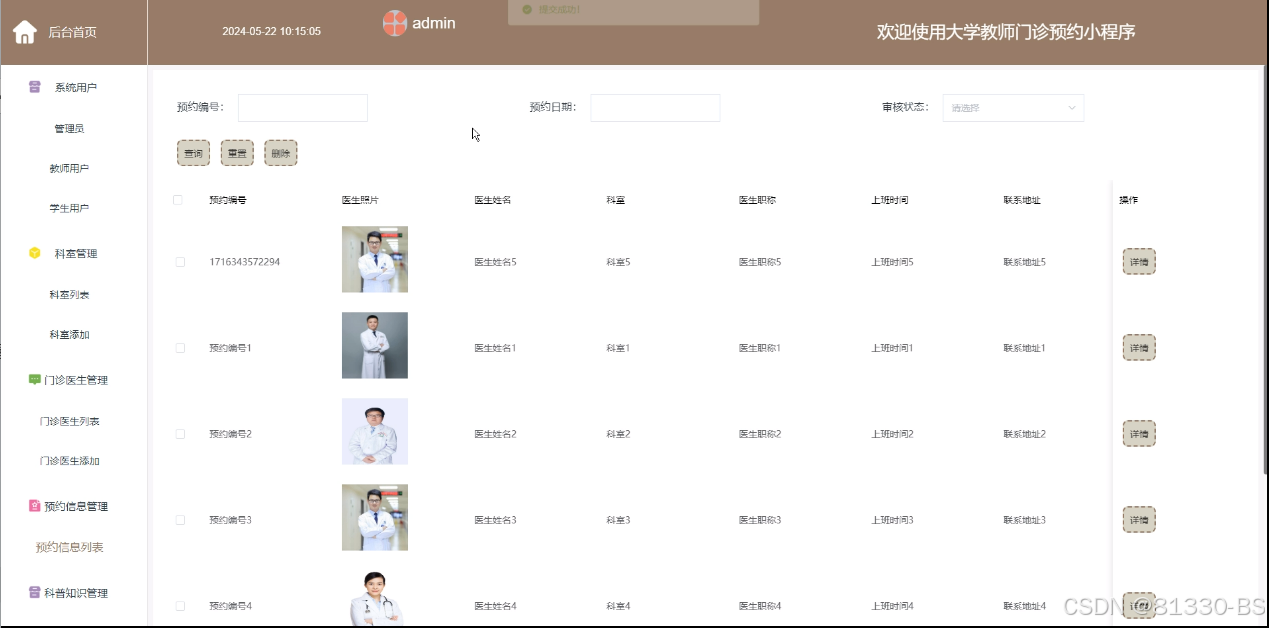Click 详情 button for 医生姓名2 row

[x=1139, y=434]
